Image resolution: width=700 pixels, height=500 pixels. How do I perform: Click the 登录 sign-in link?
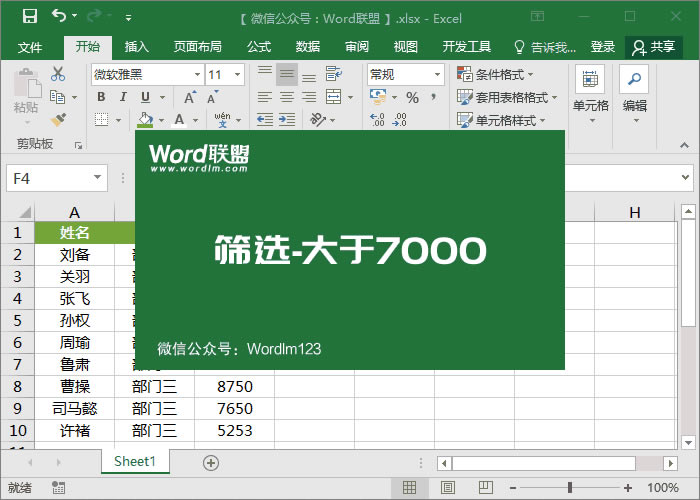(x=602, y=46)
